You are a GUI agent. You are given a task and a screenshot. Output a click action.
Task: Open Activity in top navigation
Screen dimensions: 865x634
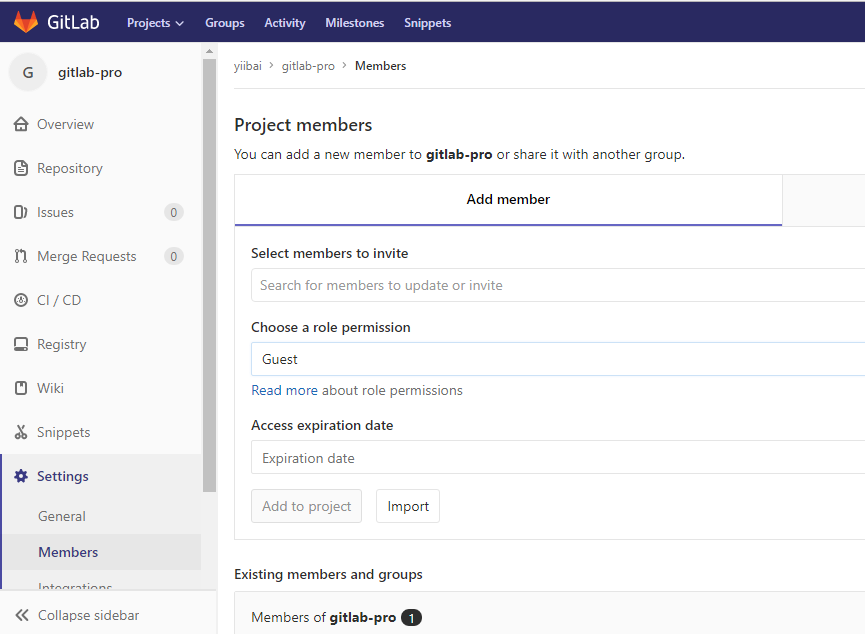pos(285,23)
